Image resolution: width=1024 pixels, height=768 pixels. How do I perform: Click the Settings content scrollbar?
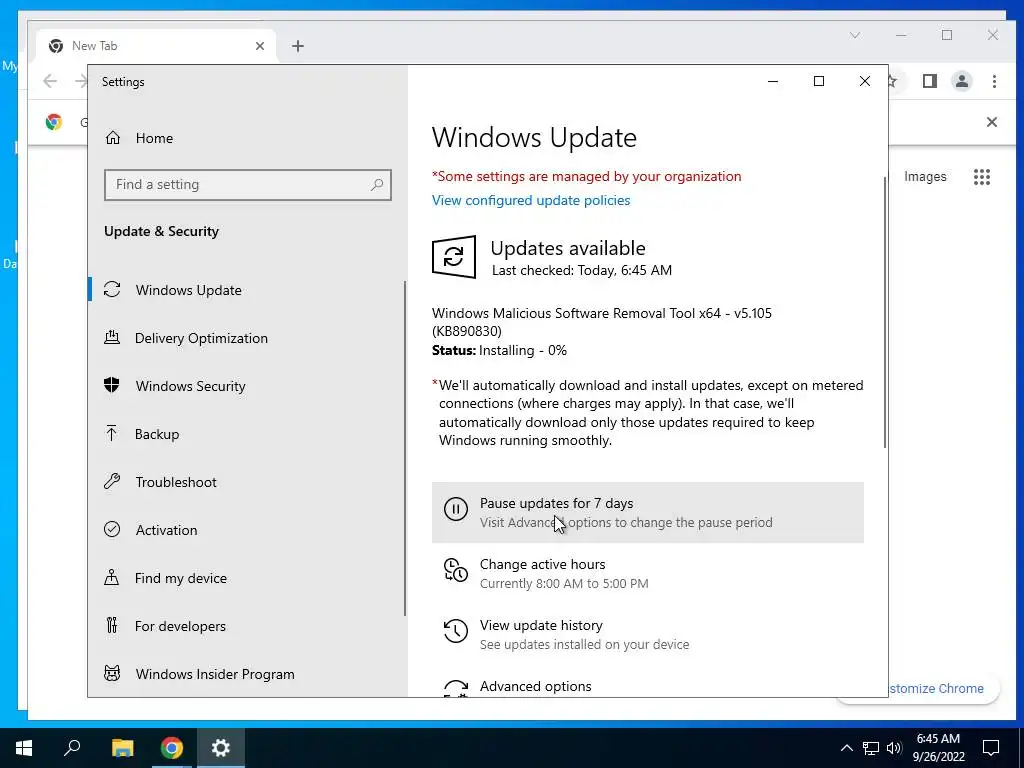[x=885, y=313]
